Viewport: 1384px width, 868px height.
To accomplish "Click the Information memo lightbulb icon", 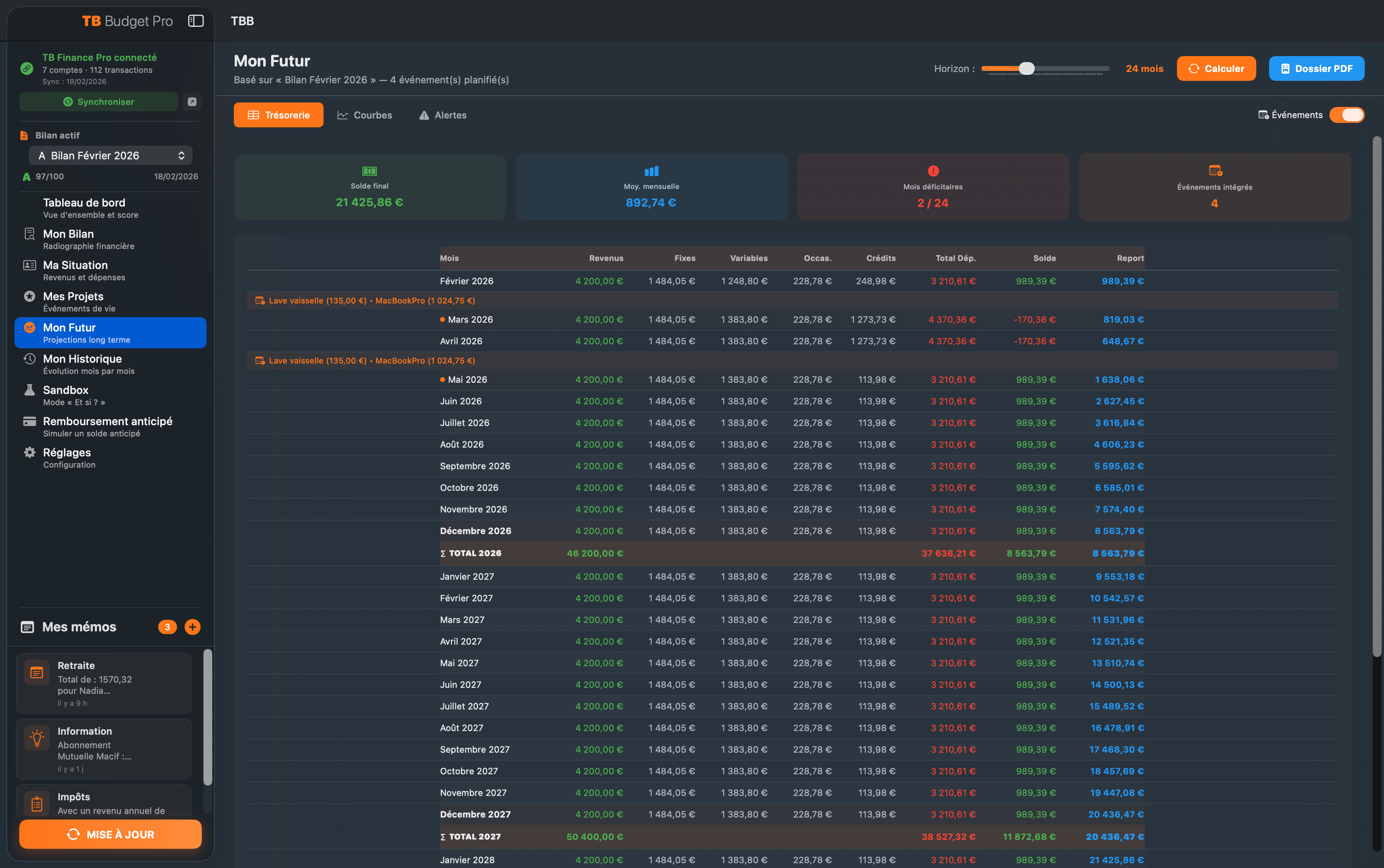I will point(37,738).
